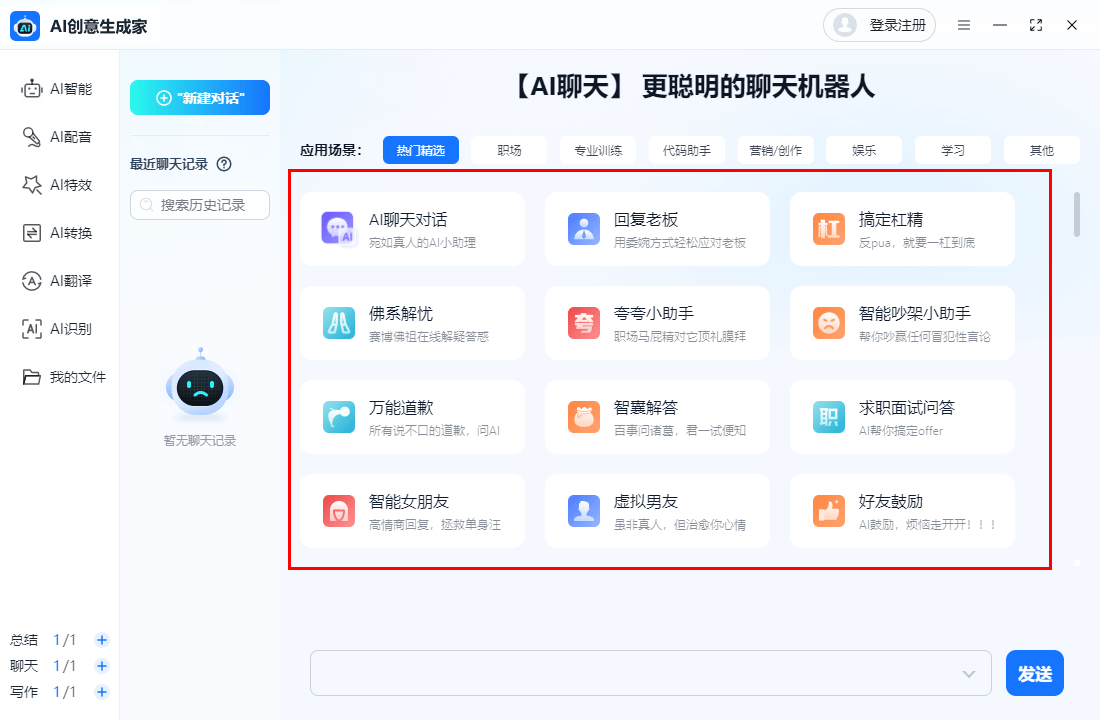
Task: Open the AI识别 recognition tool
Action: (x=58, y=329)
